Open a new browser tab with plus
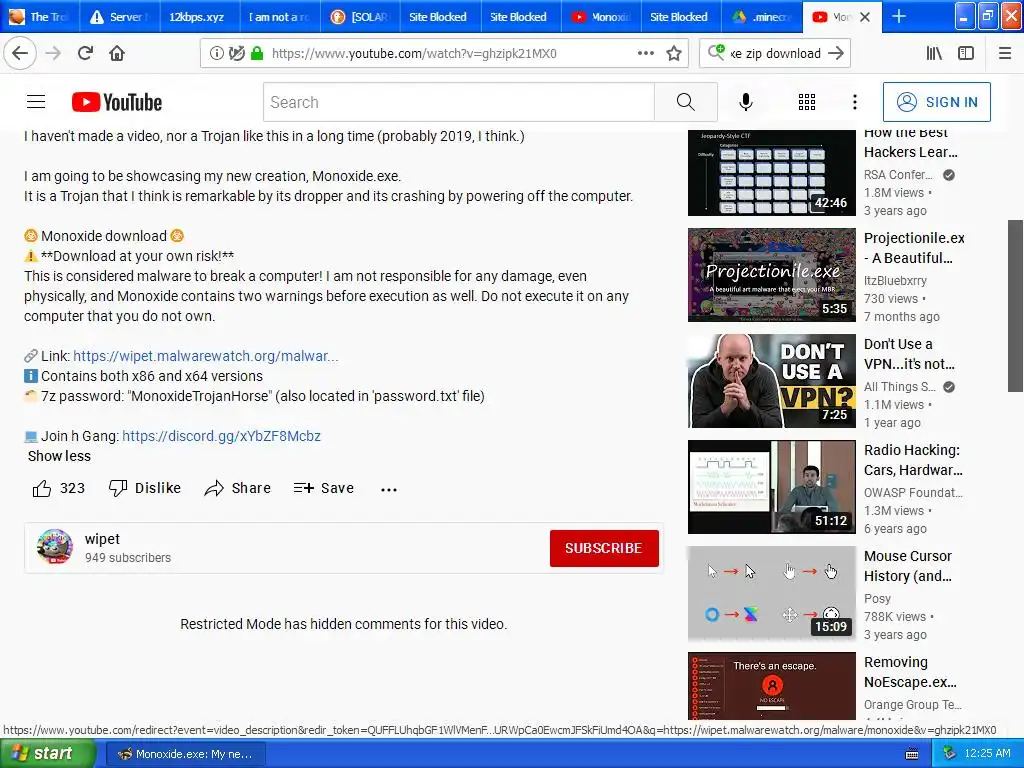The image size is (1024, 768). click(899, 16)
